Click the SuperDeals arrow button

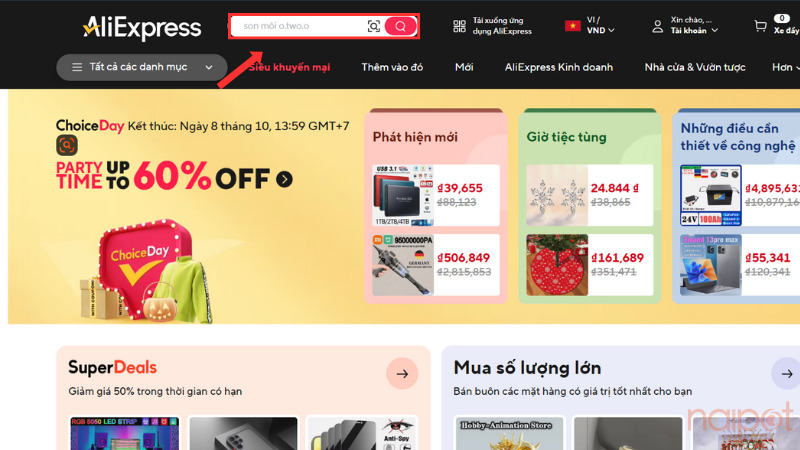click(x=402, y=373)
